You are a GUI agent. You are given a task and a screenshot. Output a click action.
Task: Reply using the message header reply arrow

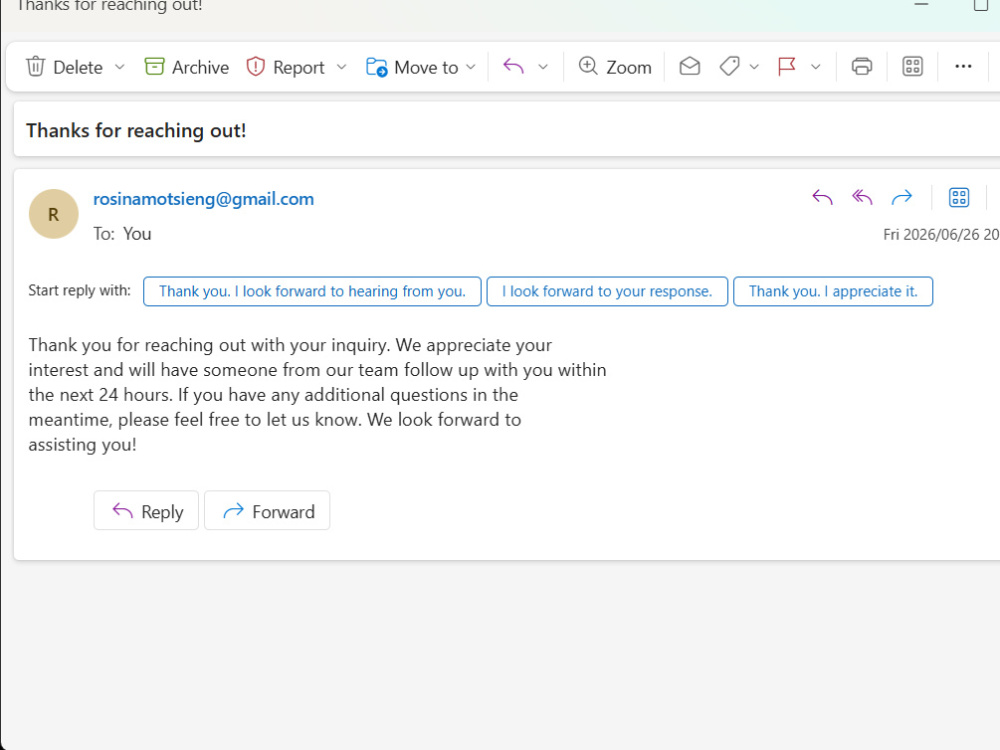coord(823,198)
